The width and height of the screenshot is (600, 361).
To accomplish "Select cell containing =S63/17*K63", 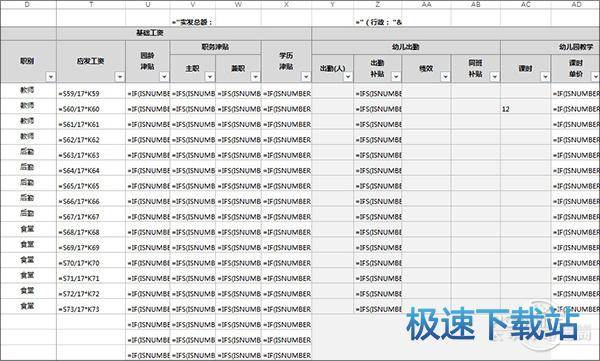I will click(91, 152).
